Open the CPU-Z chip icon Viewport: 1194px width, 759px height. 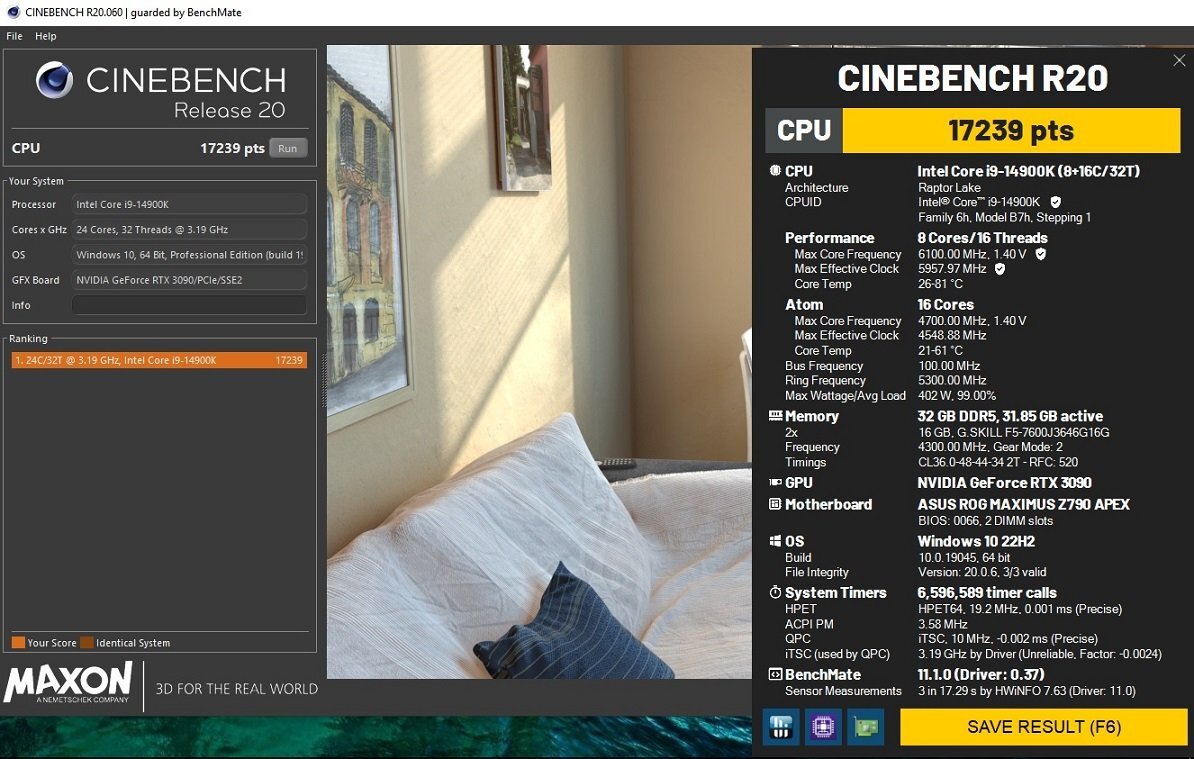point(823,727)
